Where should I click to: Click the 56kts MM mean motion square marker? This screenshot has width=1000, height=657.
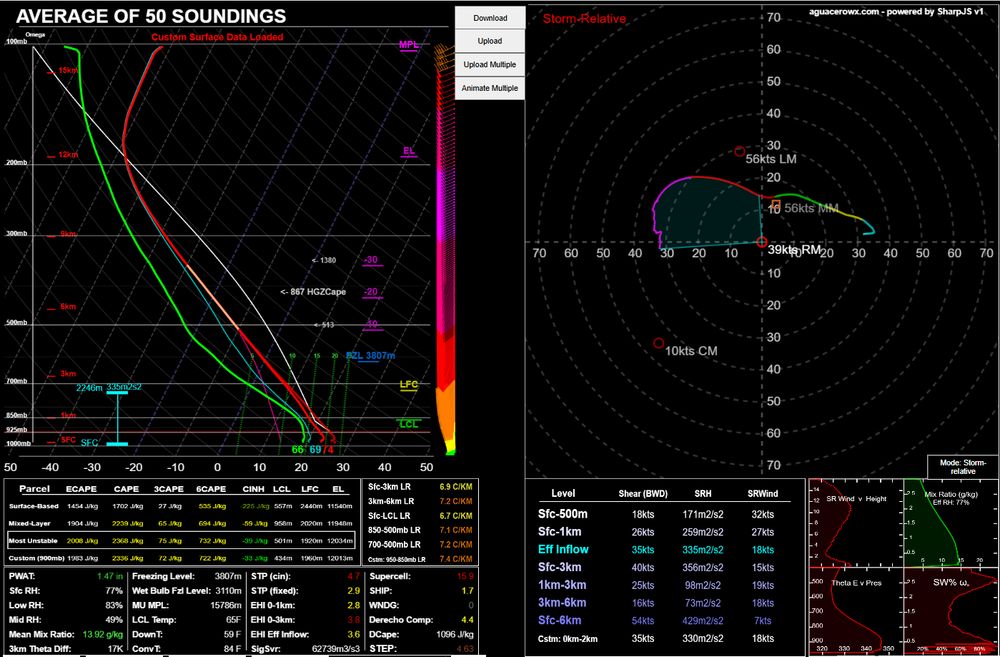(776, 205)
